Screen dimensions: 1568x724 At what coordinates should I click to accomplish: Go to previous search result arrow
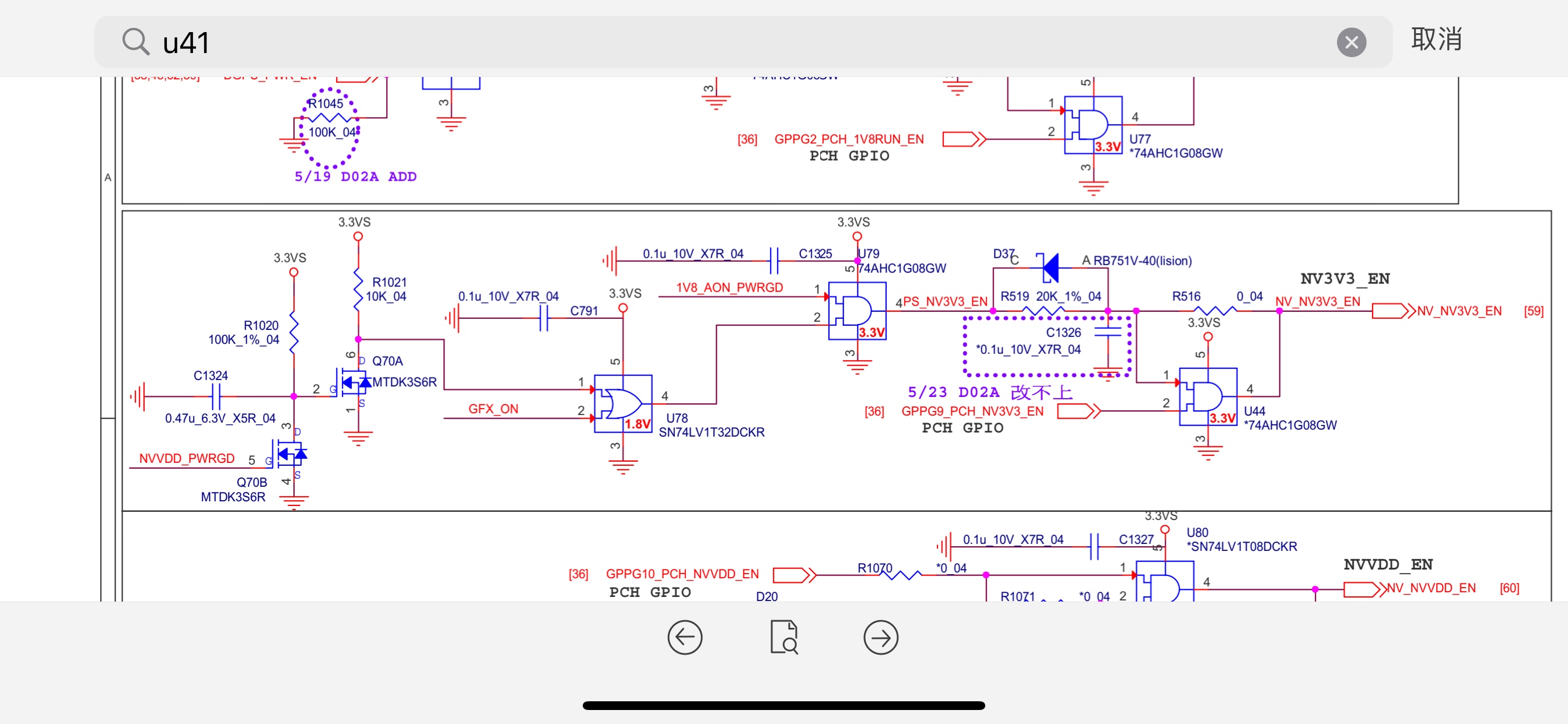click(x=684, y=637)
